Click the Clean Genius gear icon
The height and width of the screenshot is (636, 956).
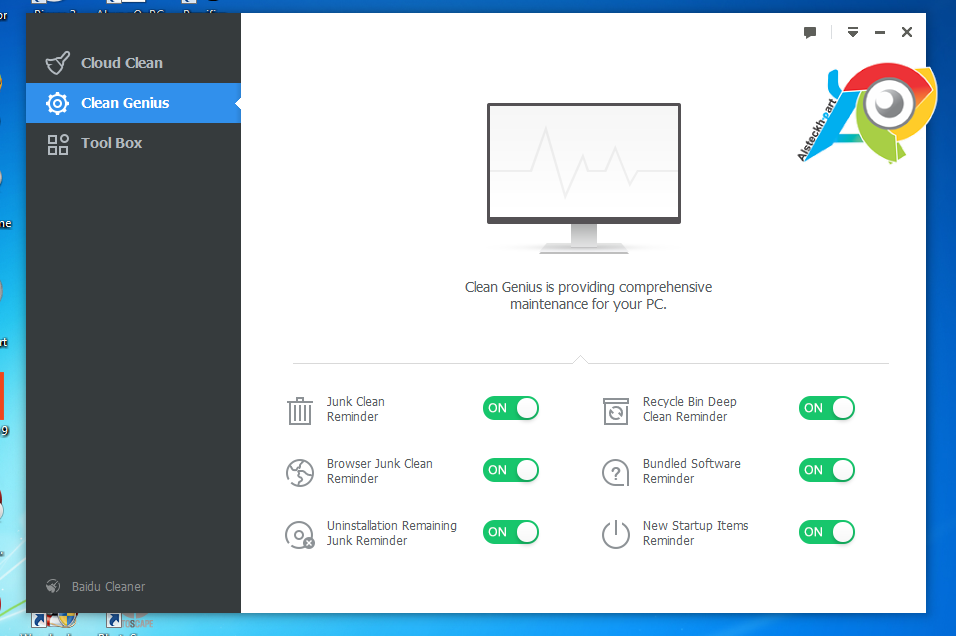point(57,103)
